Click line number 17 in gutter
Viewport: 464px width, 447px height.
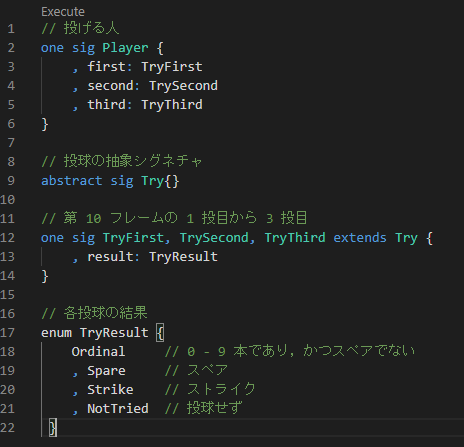tap(8, 333)
